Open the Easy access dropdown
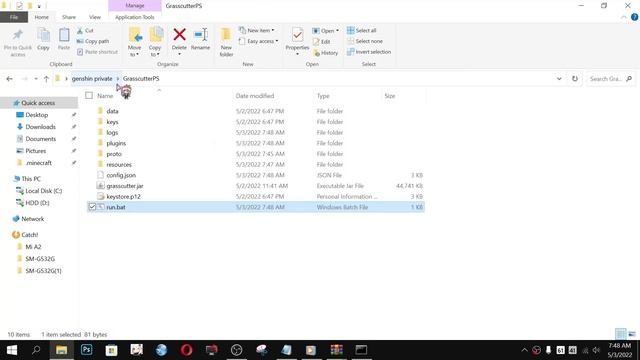 tap(258, 41)
